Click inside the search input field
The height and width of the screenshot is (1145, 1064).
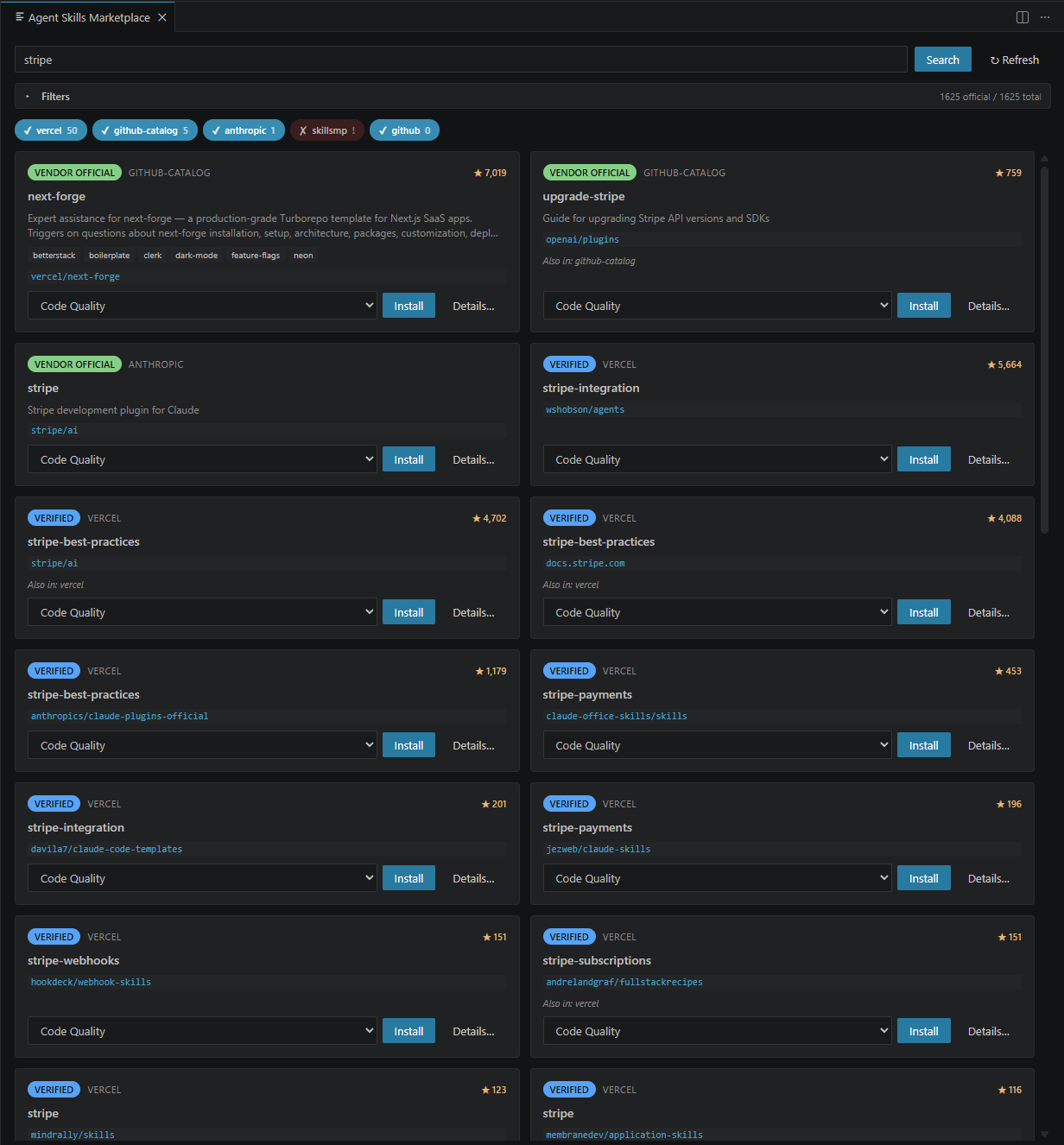coord(458,59)
